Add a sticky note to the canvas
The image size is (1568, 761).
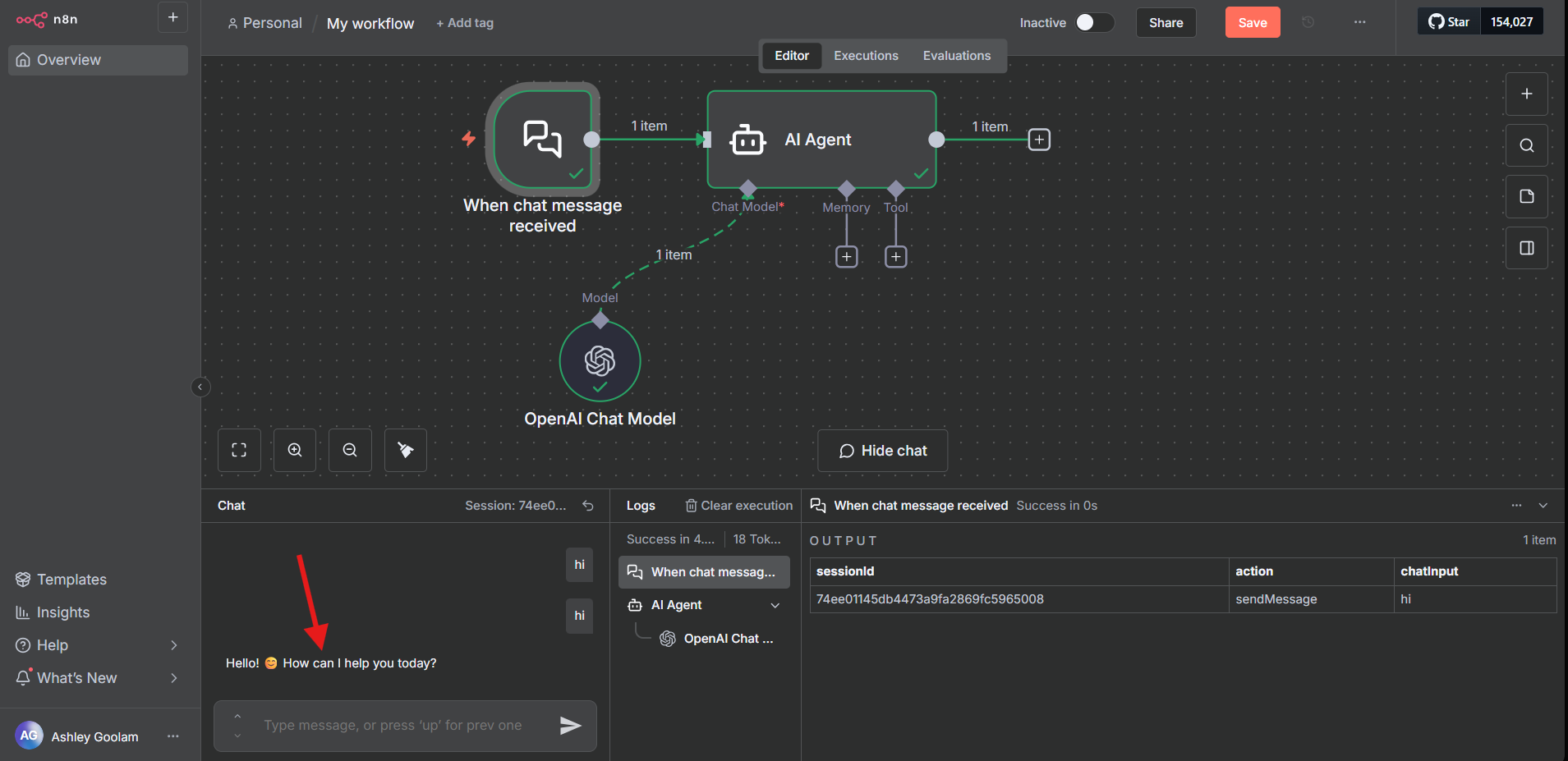point(1526,196)
